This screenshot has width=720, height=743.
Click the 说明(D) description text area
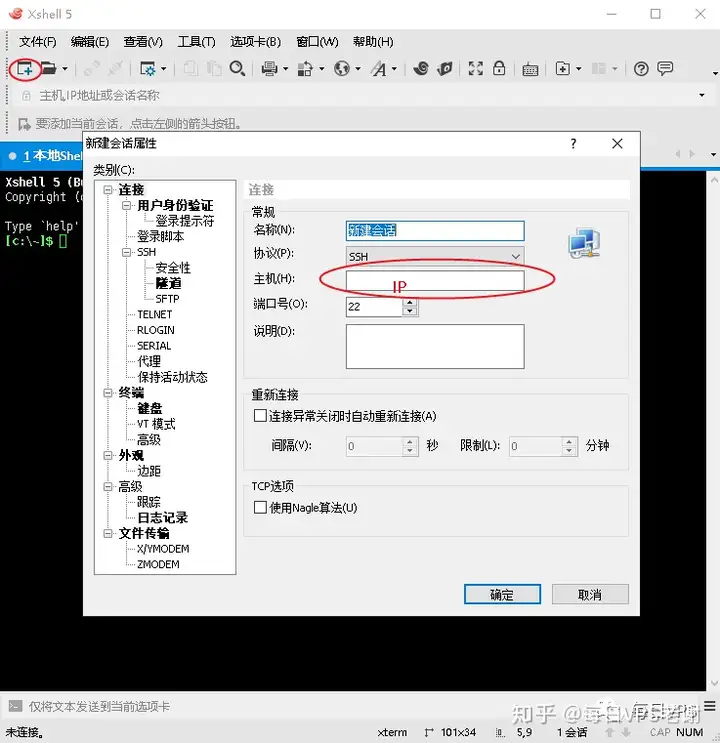click(435, 346)
